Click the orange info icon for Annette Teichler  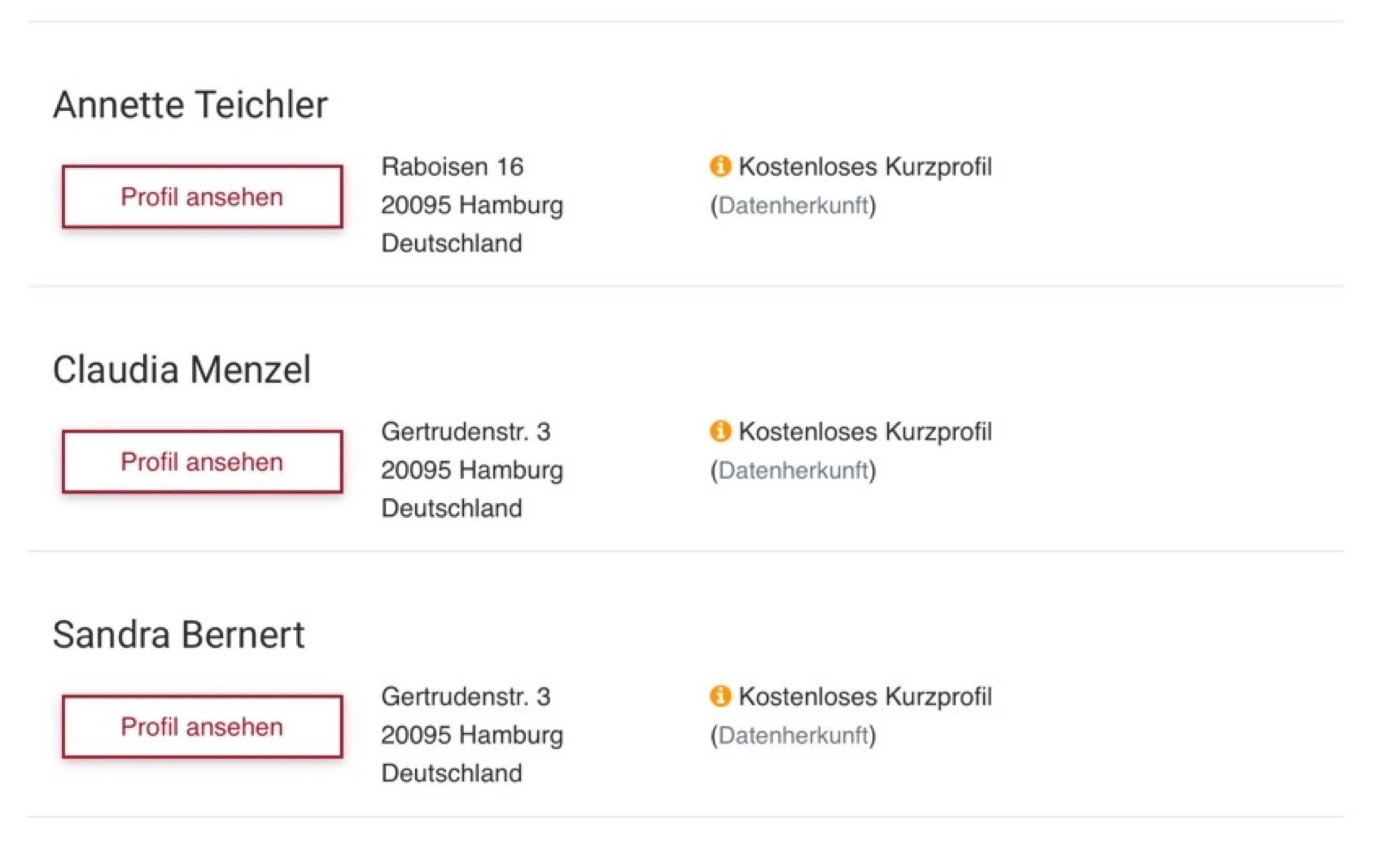coord(720,165)
